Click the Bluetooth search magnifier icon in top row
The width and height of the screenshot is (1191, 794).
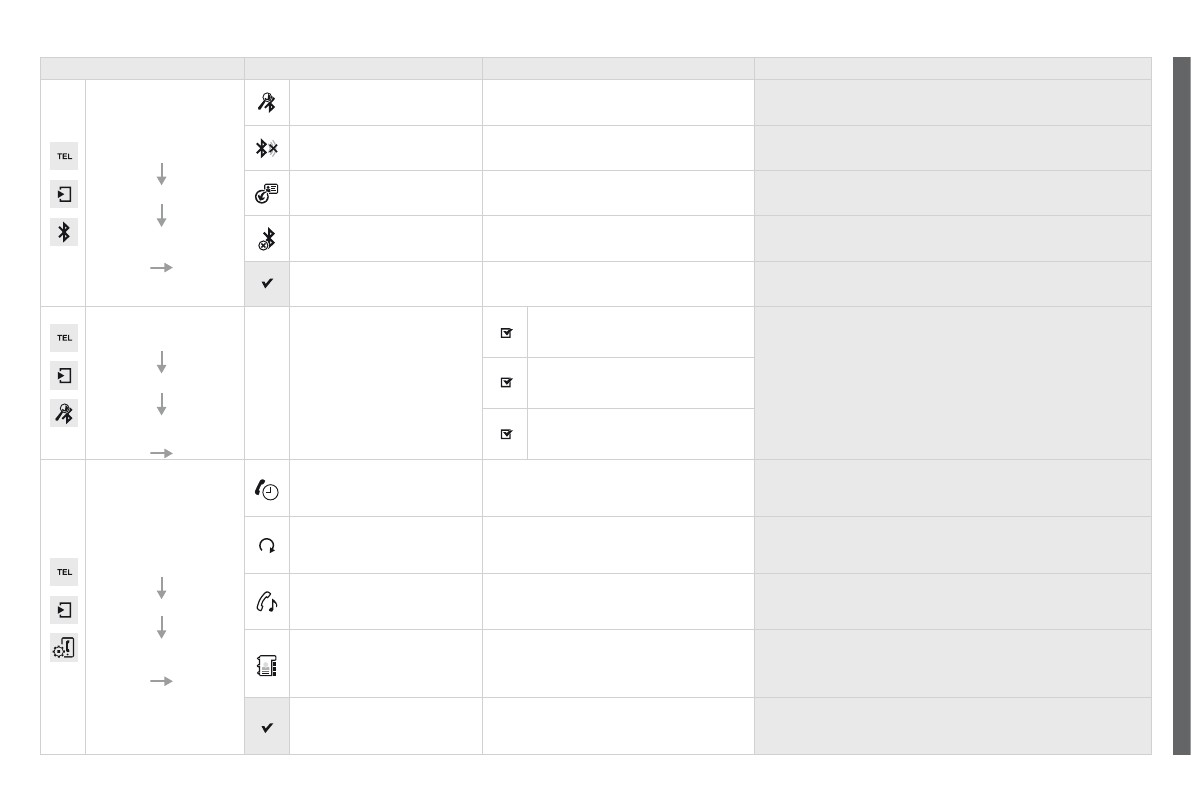(x=267, y=102)
